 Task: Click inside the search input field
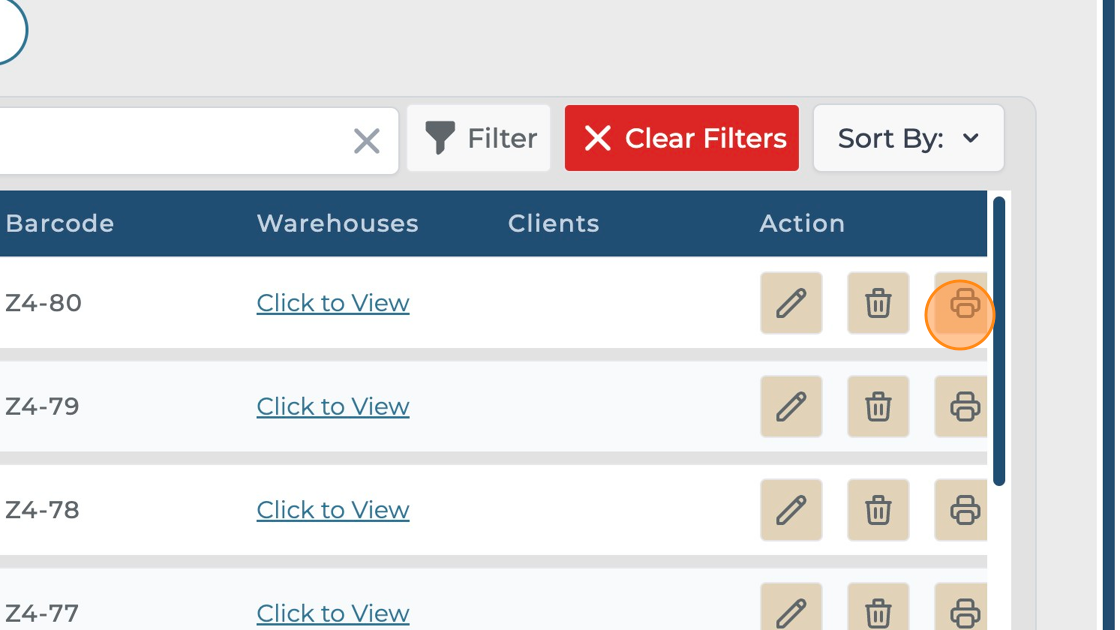pyautogui.click(x=170, y=141)
